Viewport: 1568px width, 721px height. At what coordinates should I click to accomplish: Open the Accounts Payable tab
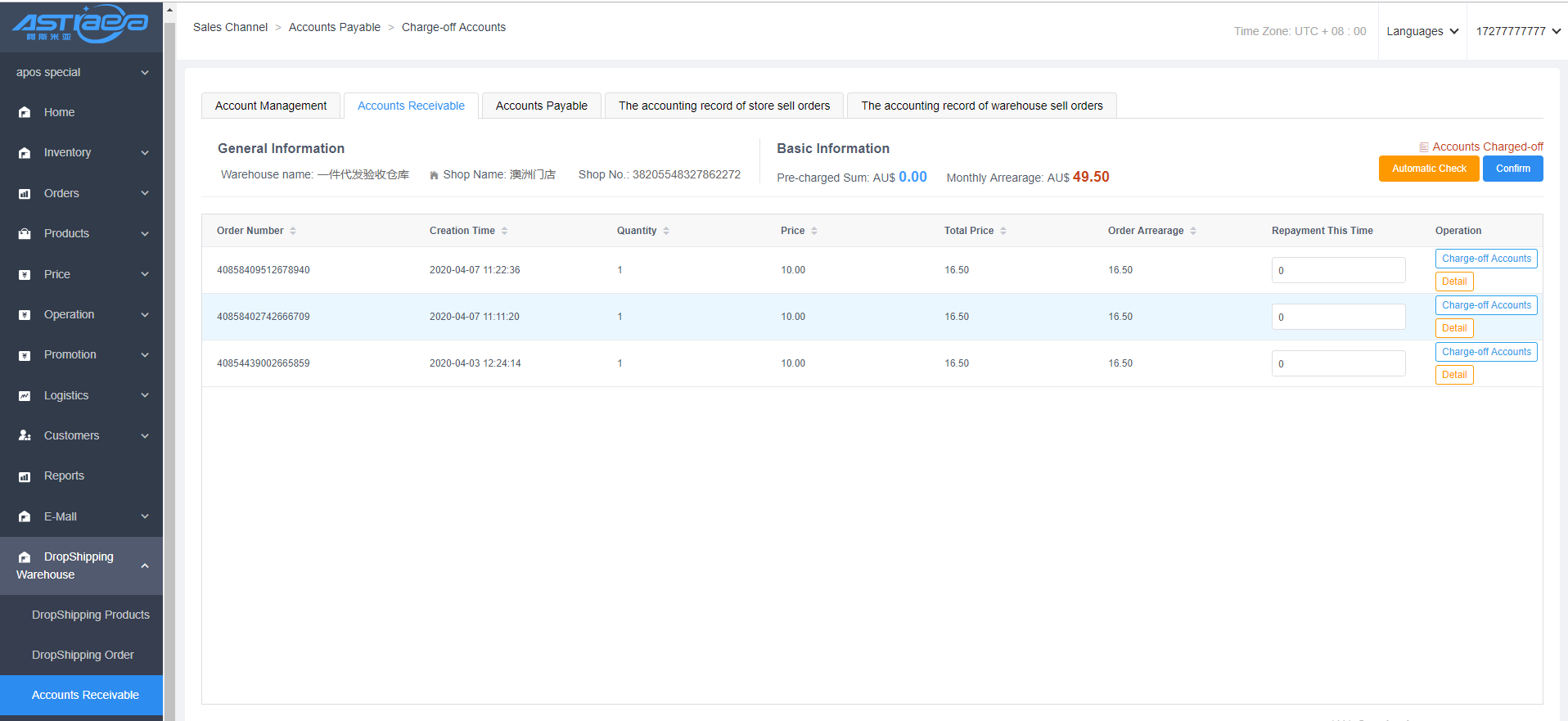[541, 106]
